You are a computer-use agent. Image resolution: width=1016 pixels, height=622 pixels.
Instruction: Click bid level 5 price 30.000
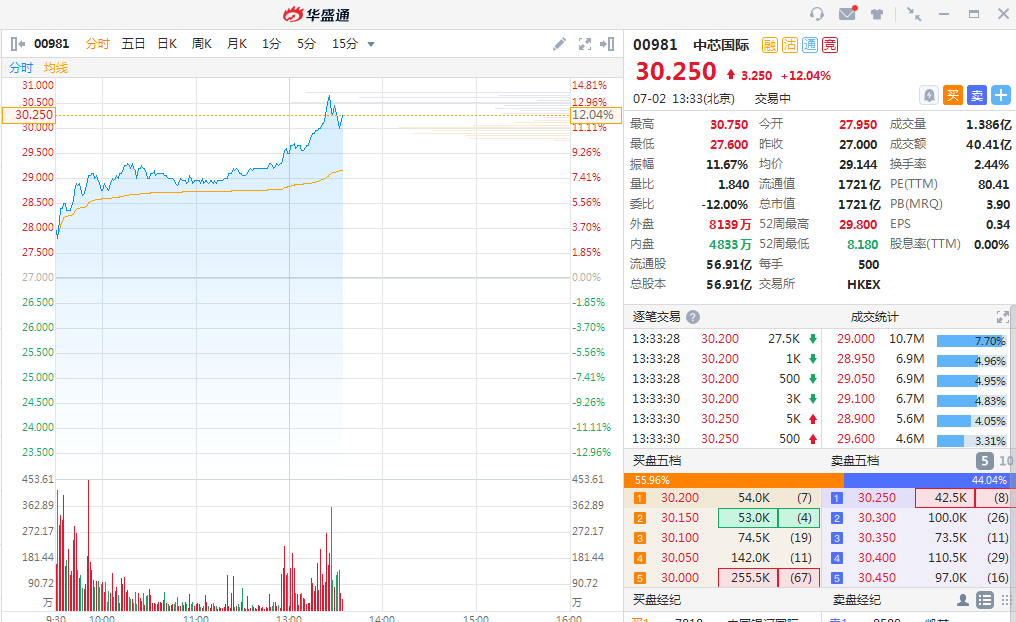pos(680,577)
